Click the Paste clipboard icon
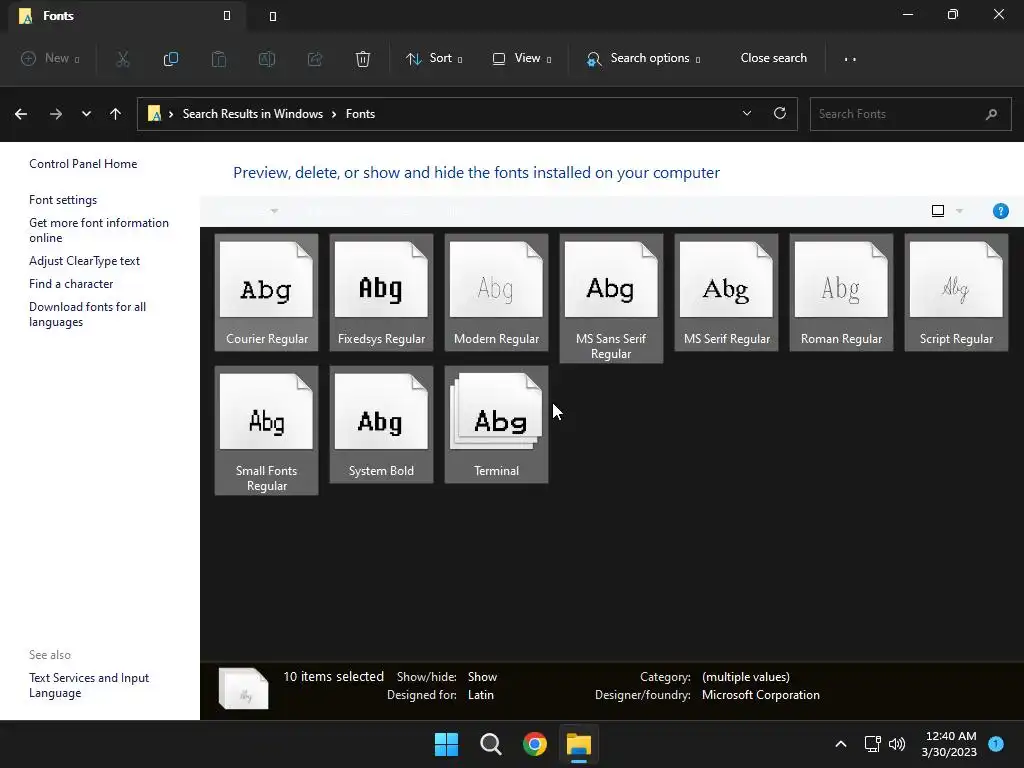1024x768 pixels. (x=219, y=59)
